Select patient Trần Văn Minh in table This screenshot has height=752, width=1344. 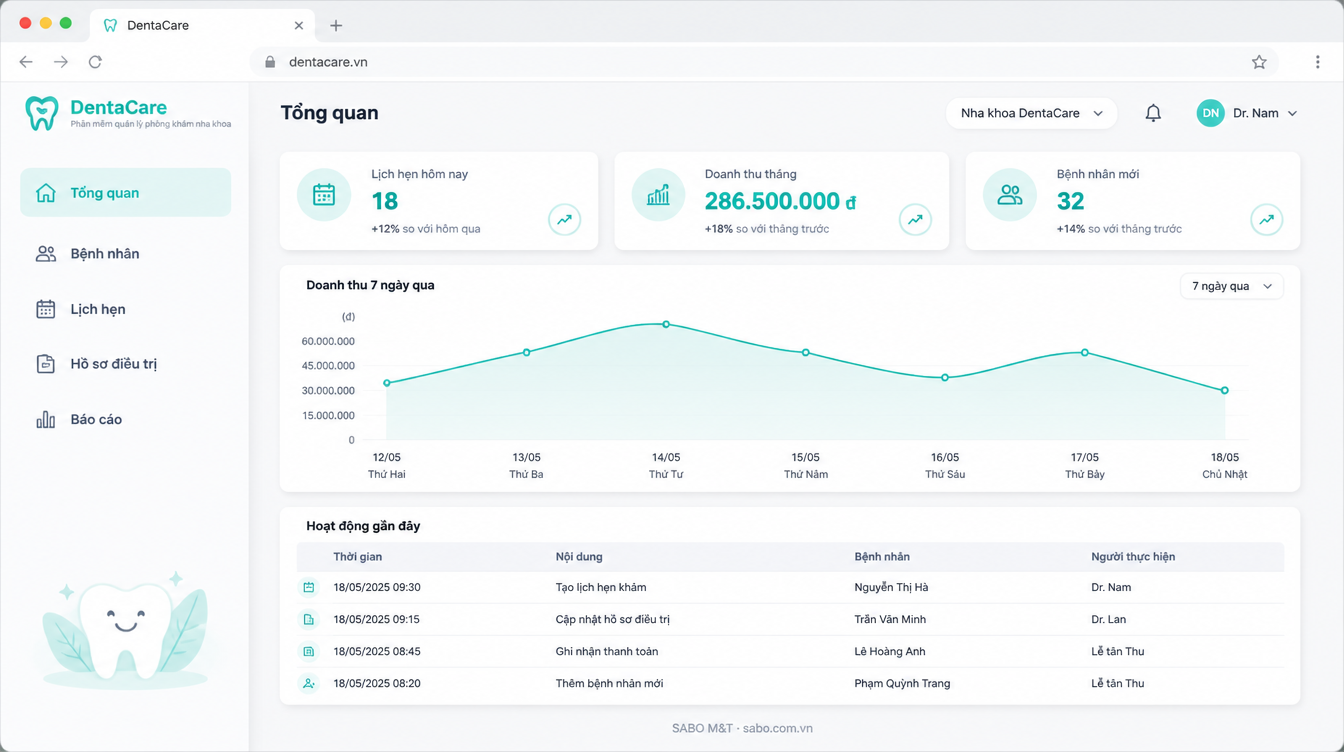click(890, 620)
